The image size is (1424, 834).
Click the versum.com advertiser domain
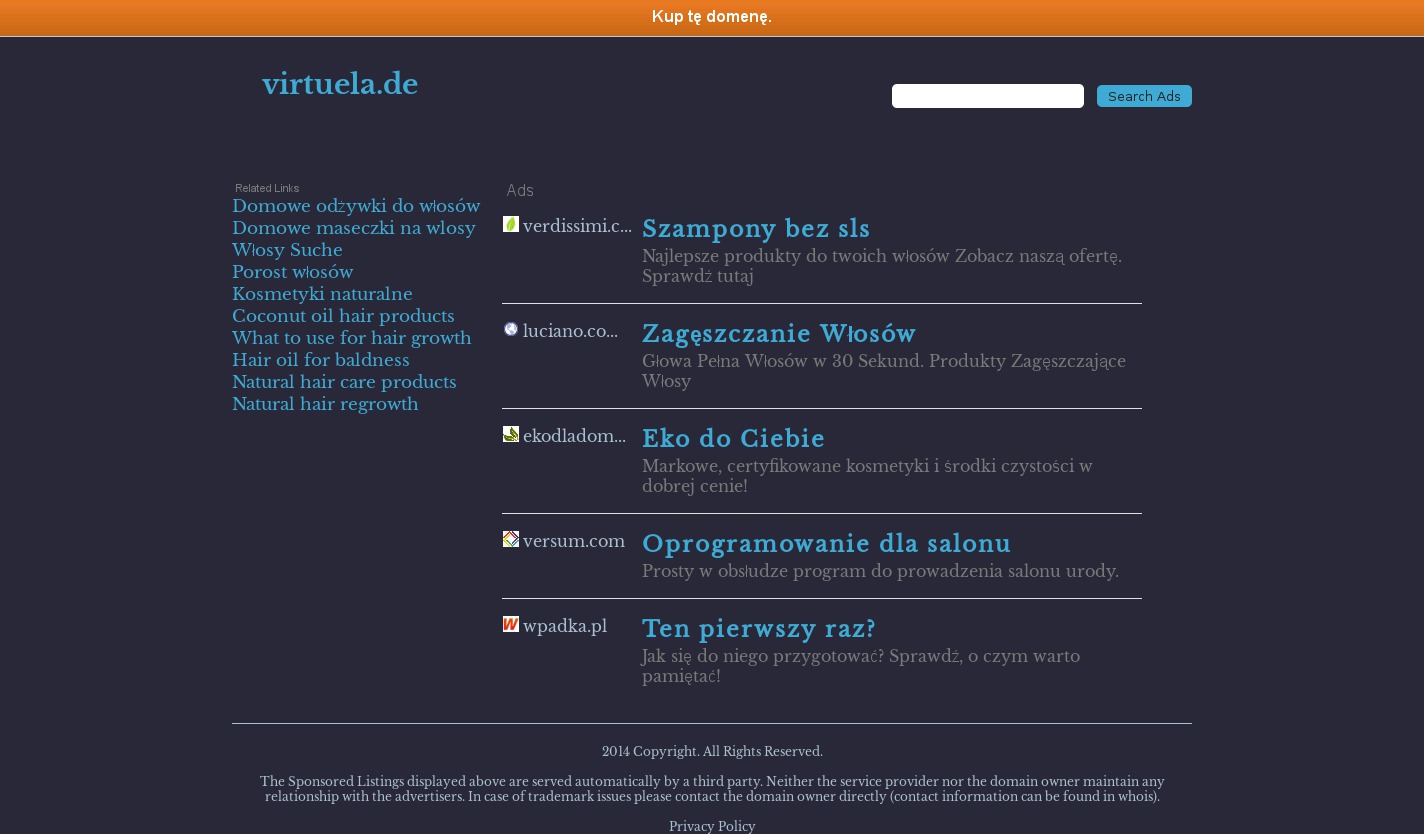click(574, 541)
